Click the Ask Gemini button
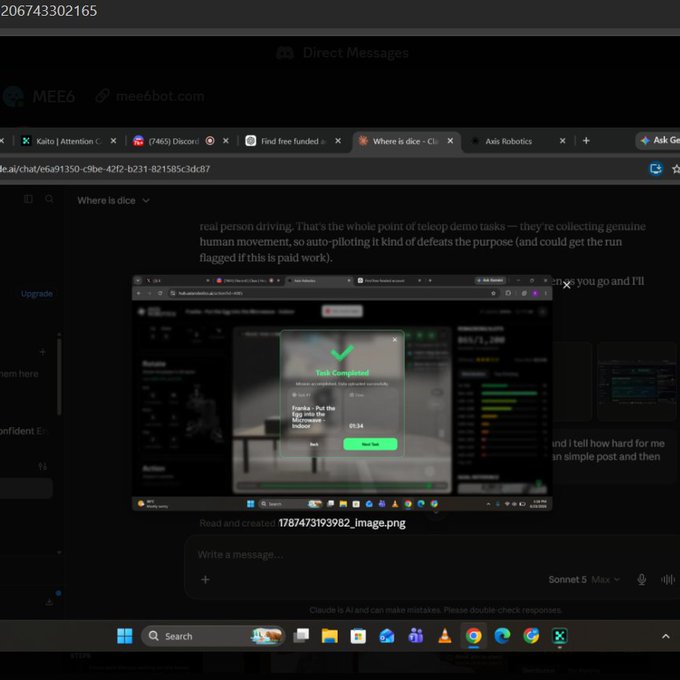Viewport: 680px width, 680px height. point(658,141)
